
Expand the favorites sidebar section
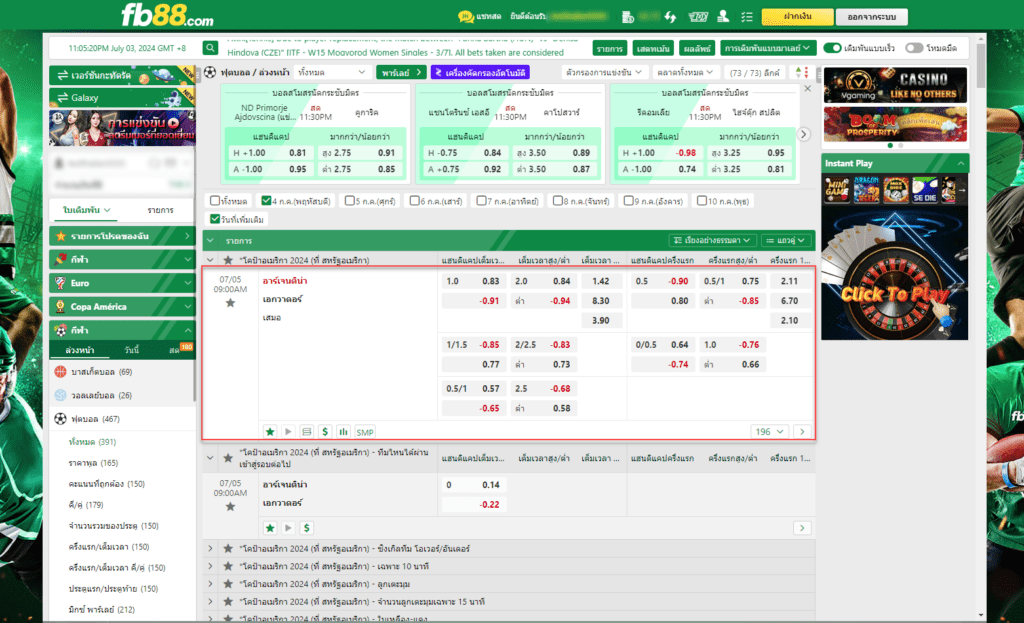pyautogui.click(x=122, y=236)
